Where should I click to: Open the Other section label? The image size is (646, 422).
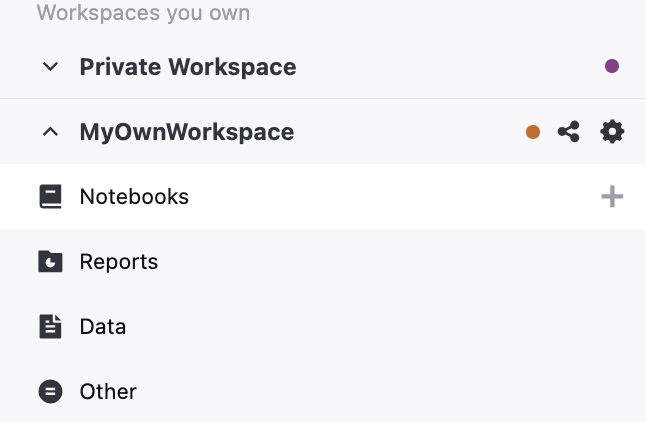coord(108,392)
